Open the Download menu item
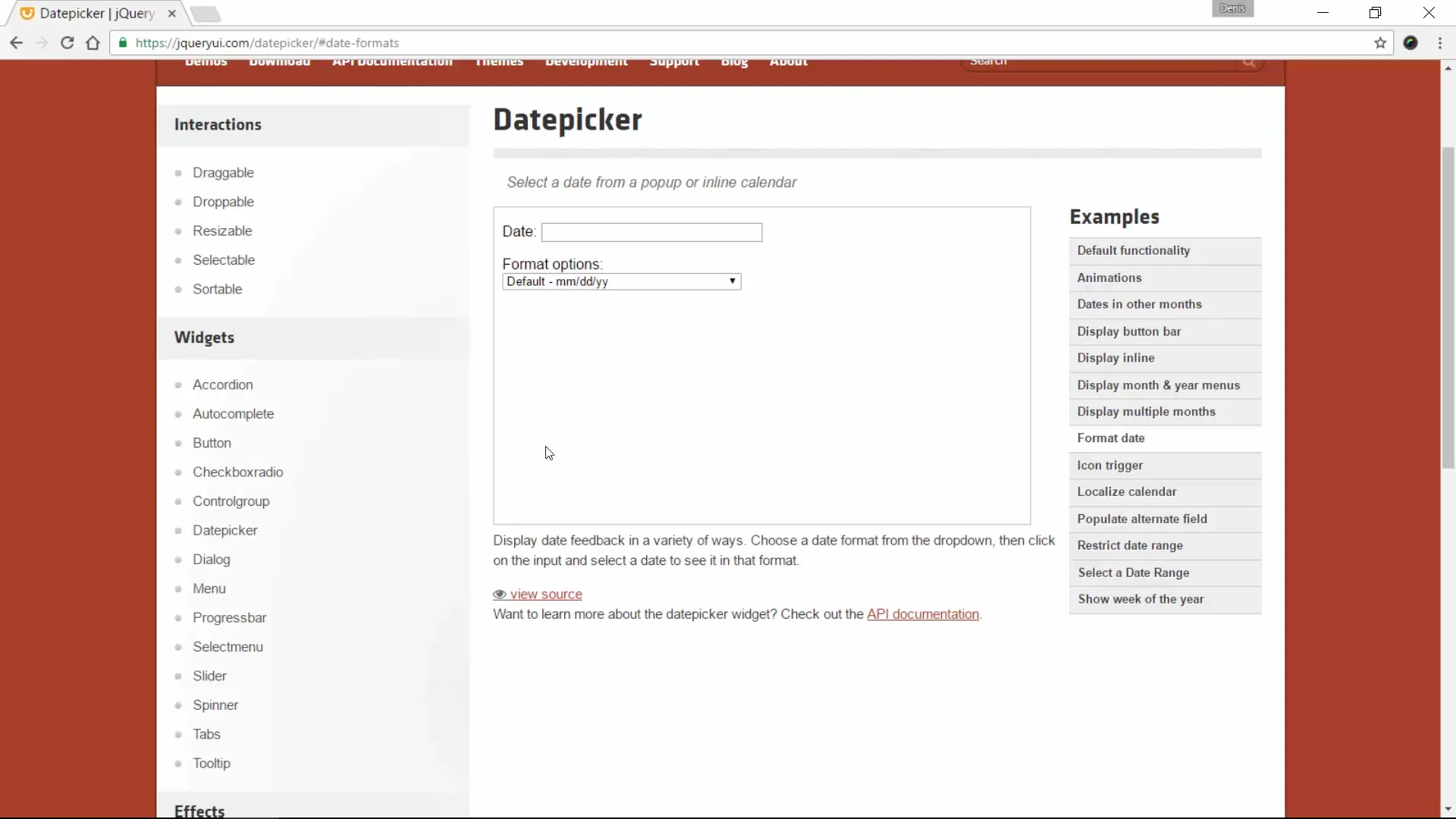1456x819 pixels. pos(279,62)
